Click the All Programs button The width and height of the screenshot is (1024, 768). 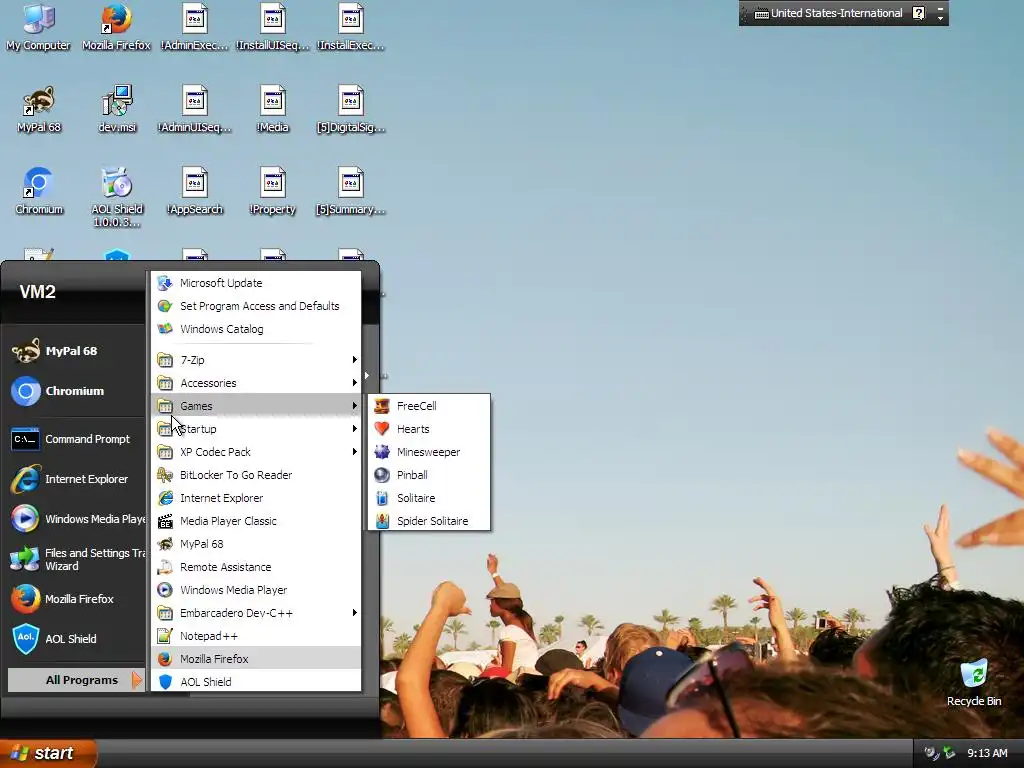click(75, 680)
